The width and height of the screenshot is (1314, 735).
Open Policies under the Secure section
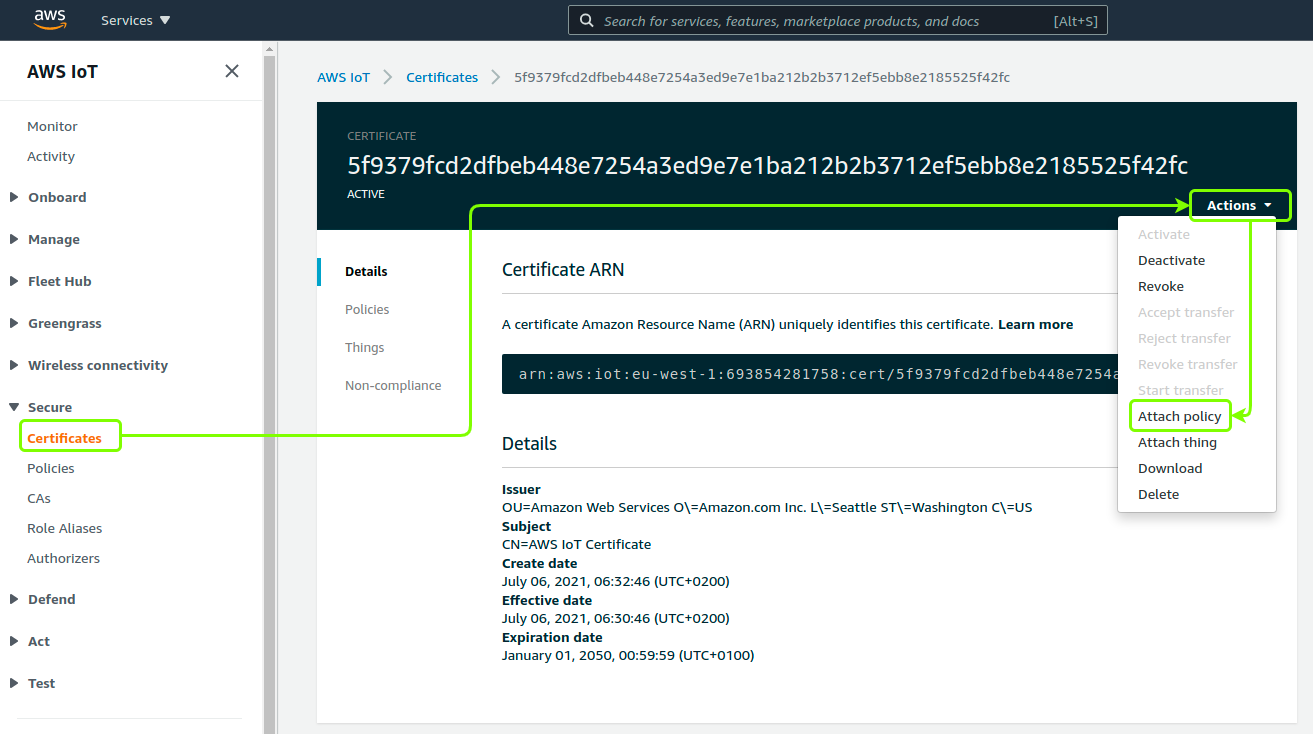[x=51, y=468]
